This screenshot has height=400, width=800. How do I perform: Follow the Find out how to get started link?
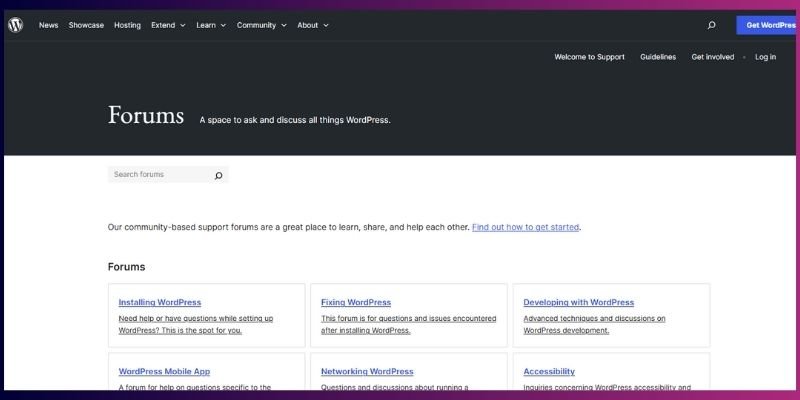(x=526, y=227)
